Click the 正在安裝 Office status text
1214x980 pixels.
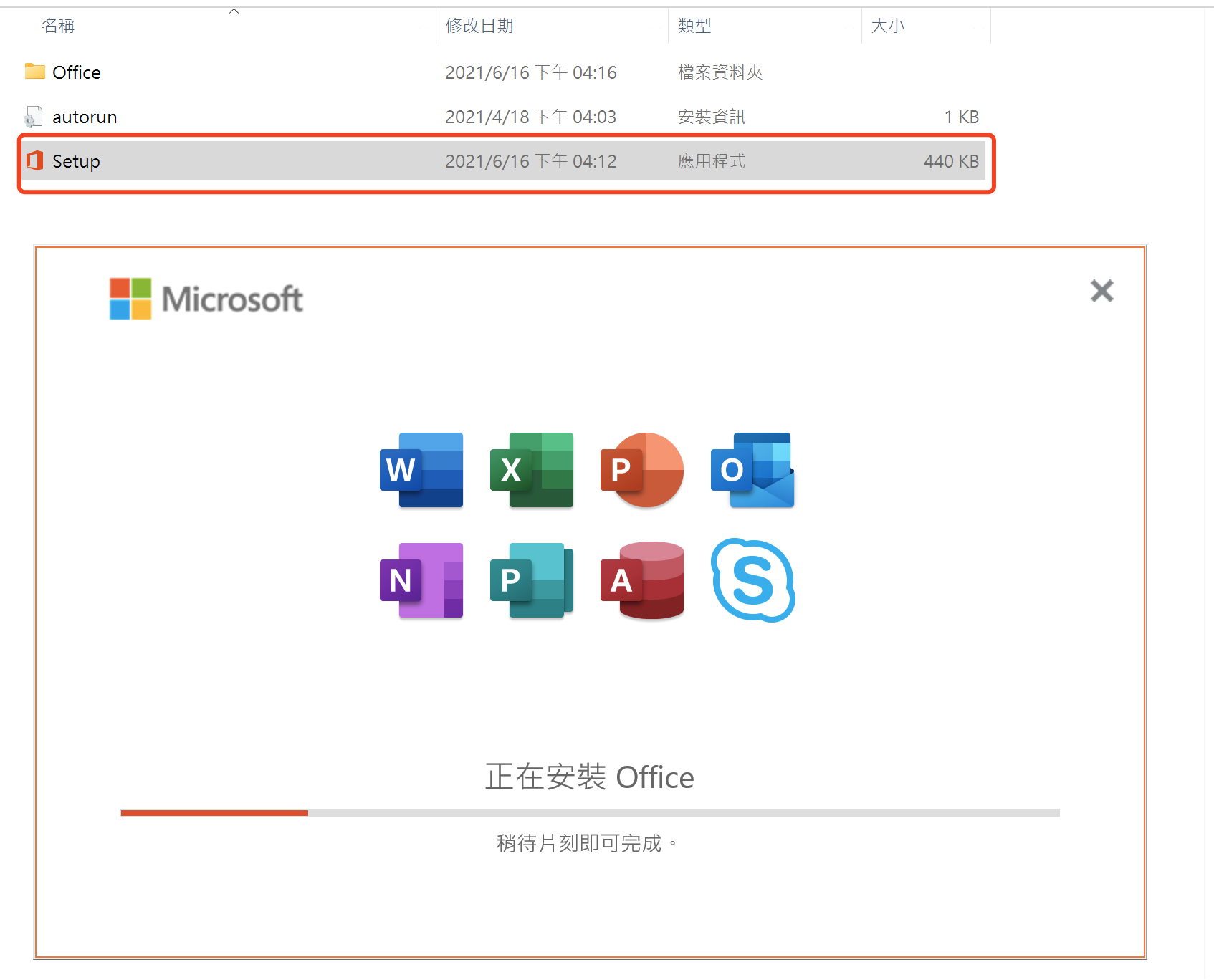(x=589, y=777)
